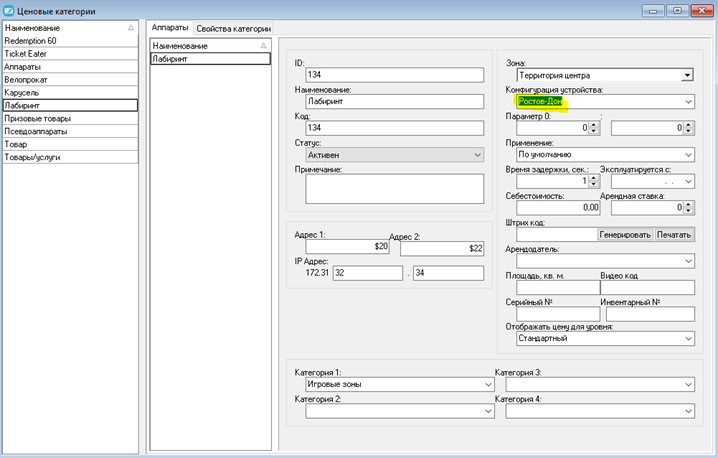Viewport: 718px width, 458px height.
Task: Open the Зона dropdown
Action: pyautogui.click(x=687, y=75)
